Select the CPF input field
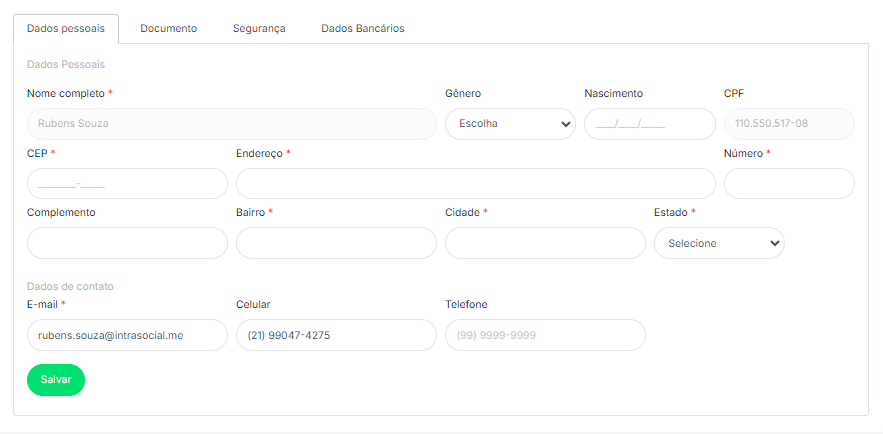 click(789, 124)
